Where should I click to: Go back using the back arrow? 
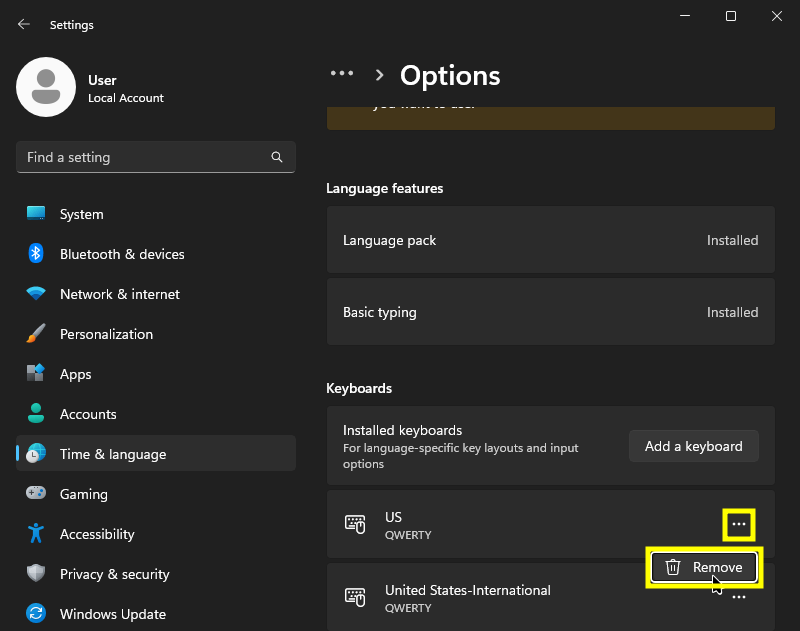tap(24, 24)
